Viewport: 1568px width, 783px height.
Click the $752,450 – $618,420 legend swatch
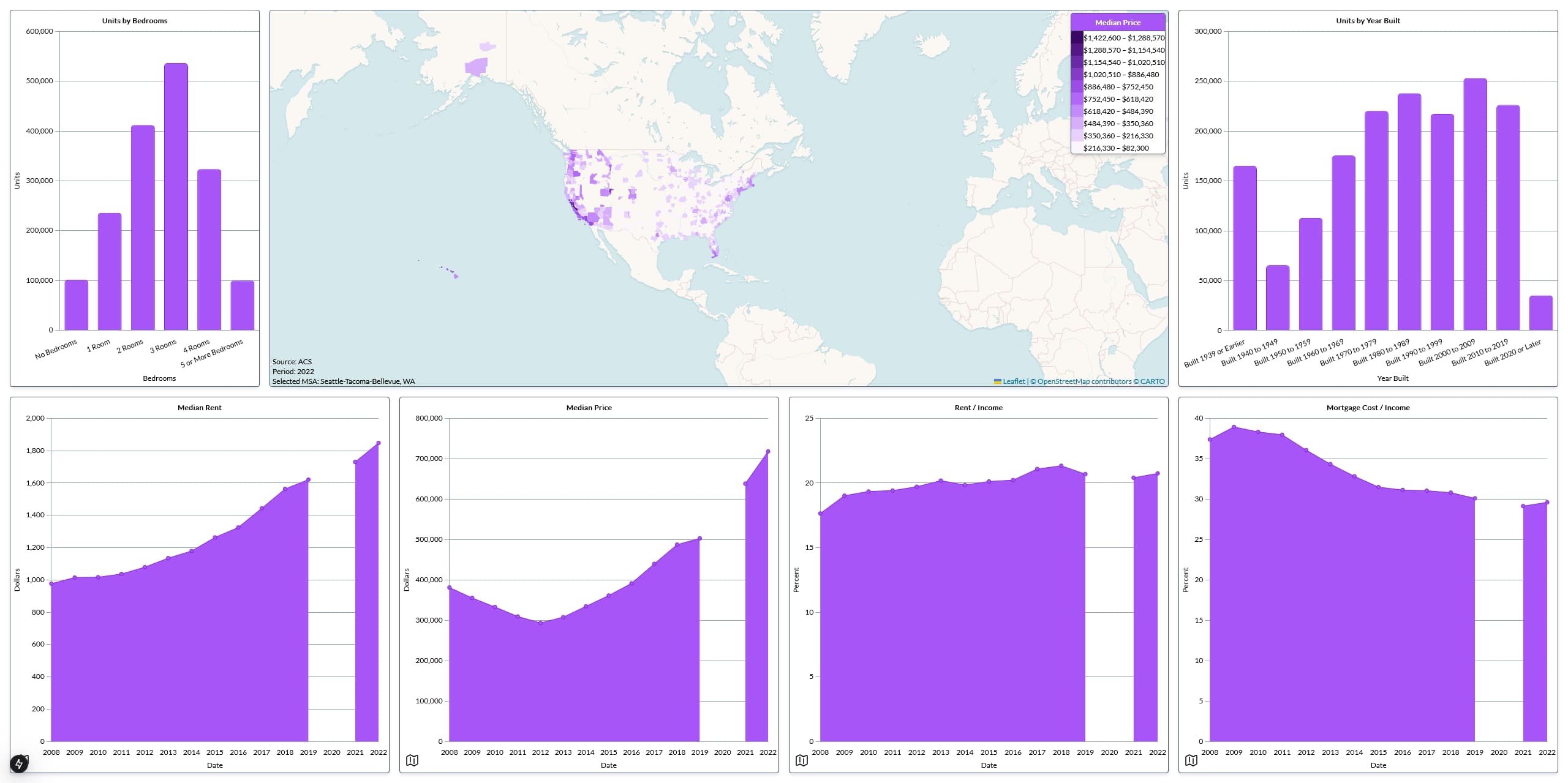coord(1077,99)
